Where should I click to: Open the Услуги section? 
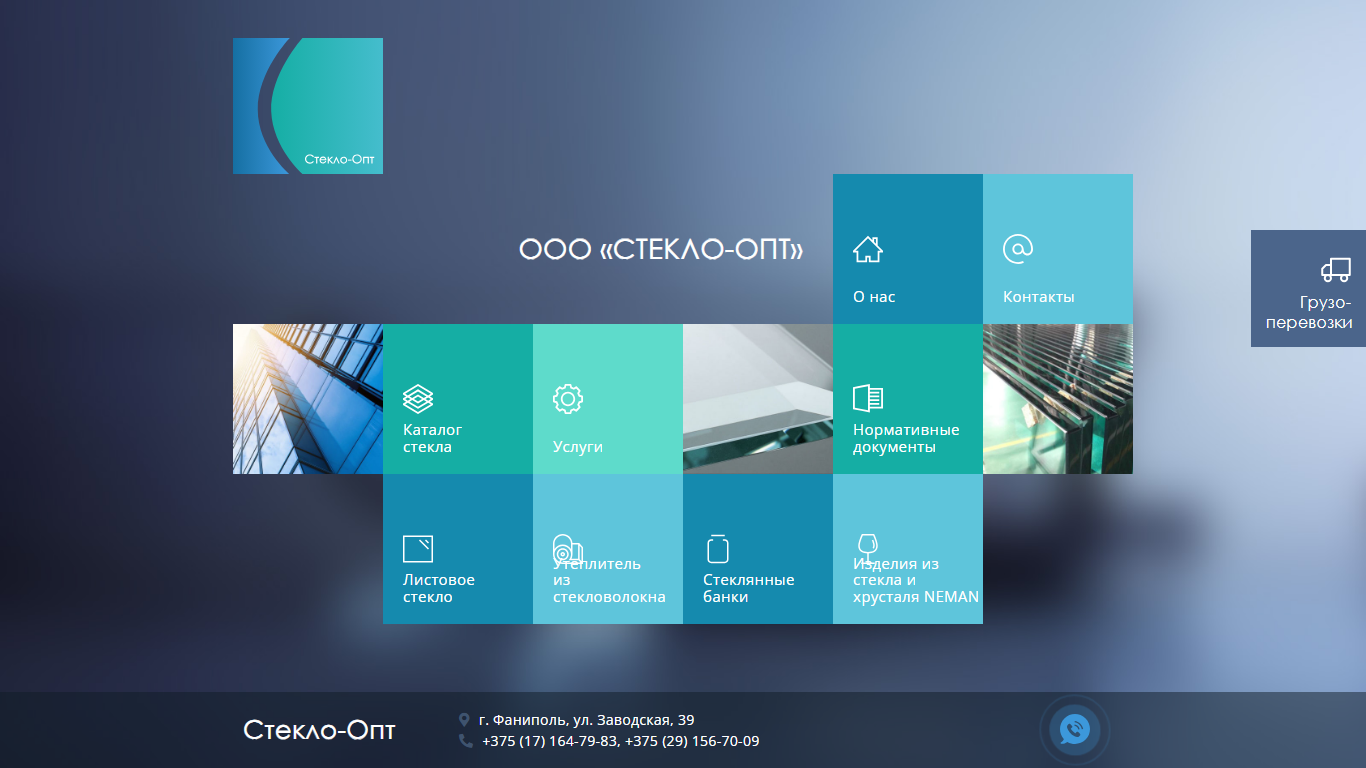(x=608, y=399)
